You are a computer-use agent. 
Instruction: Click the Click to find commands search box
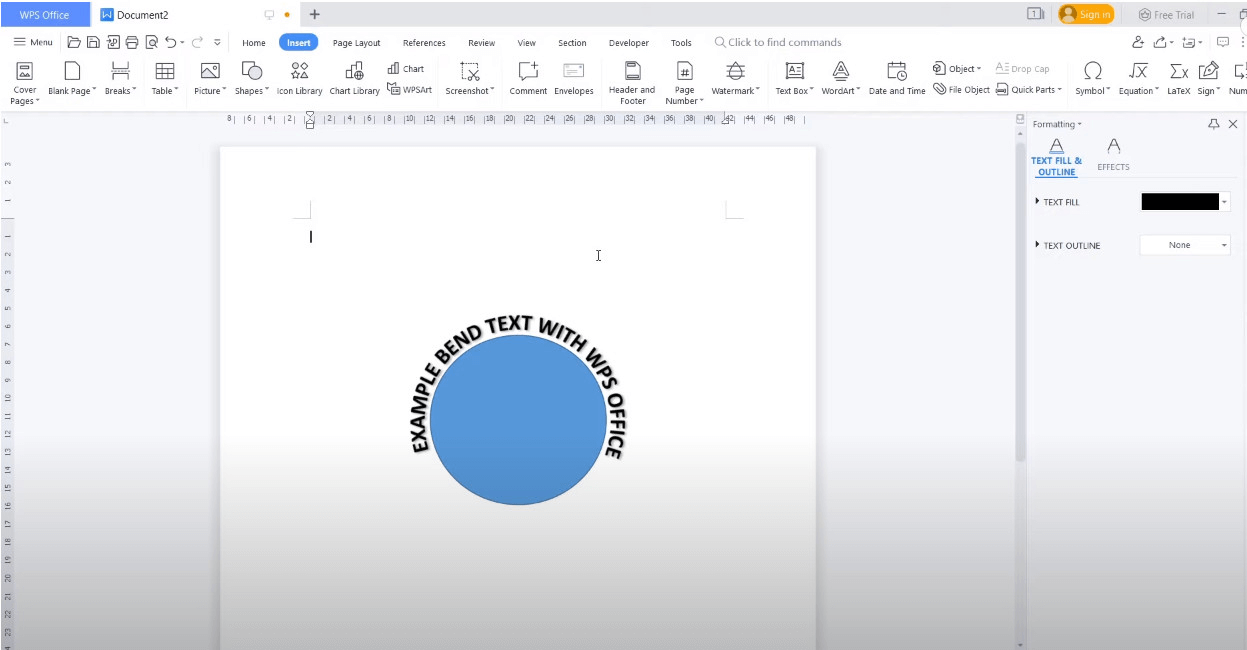[784, 43]
